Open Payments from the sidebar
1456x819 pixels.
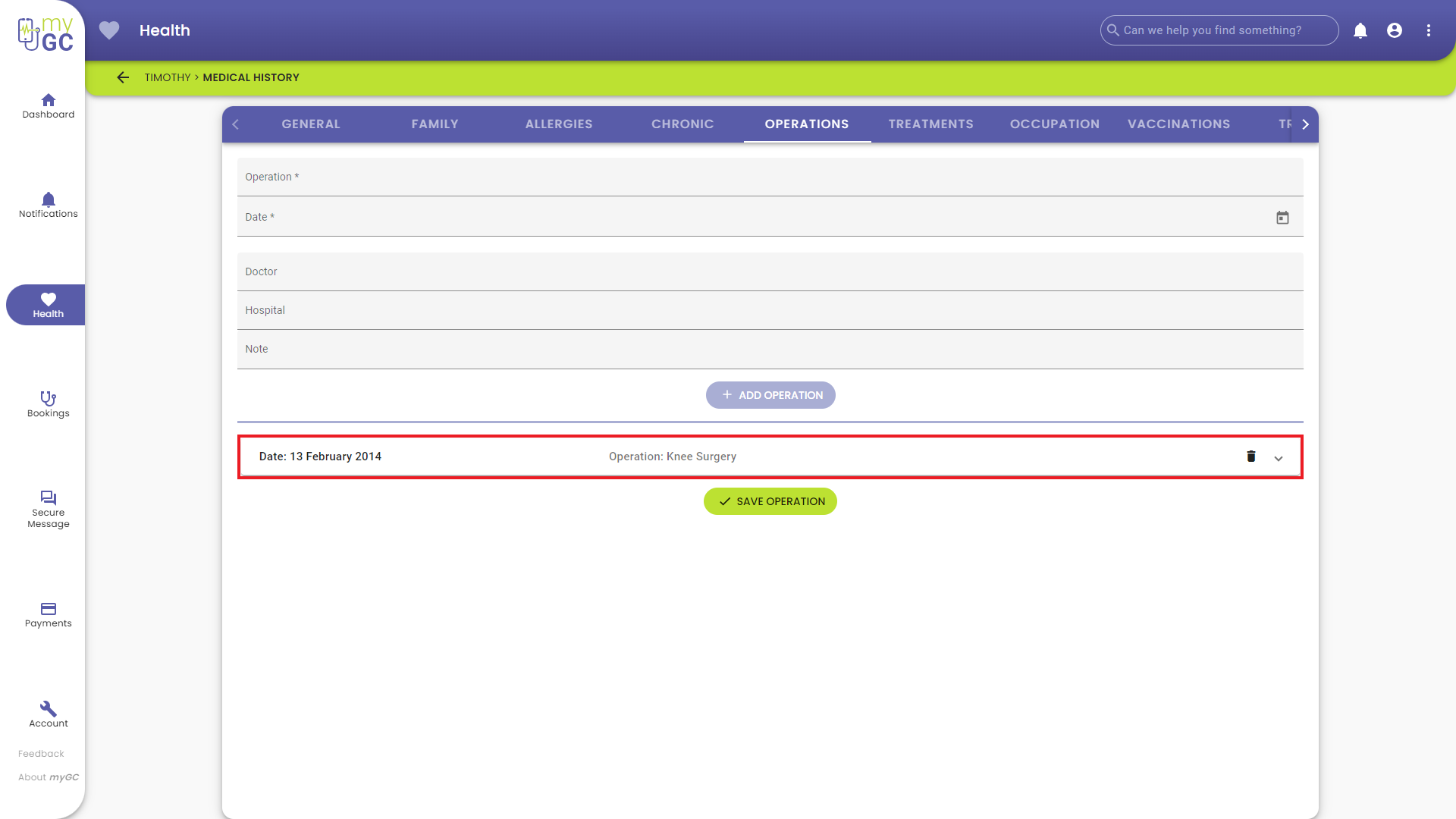(x=49, y=615)
